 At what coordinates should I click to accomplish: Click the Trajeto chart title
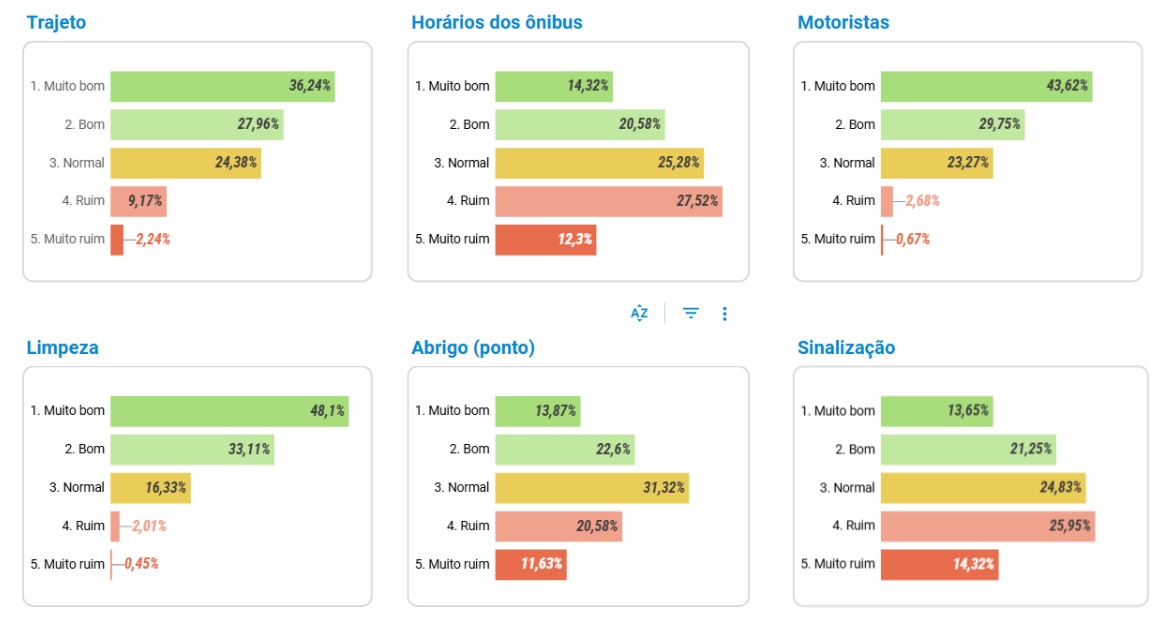[56, 22]
